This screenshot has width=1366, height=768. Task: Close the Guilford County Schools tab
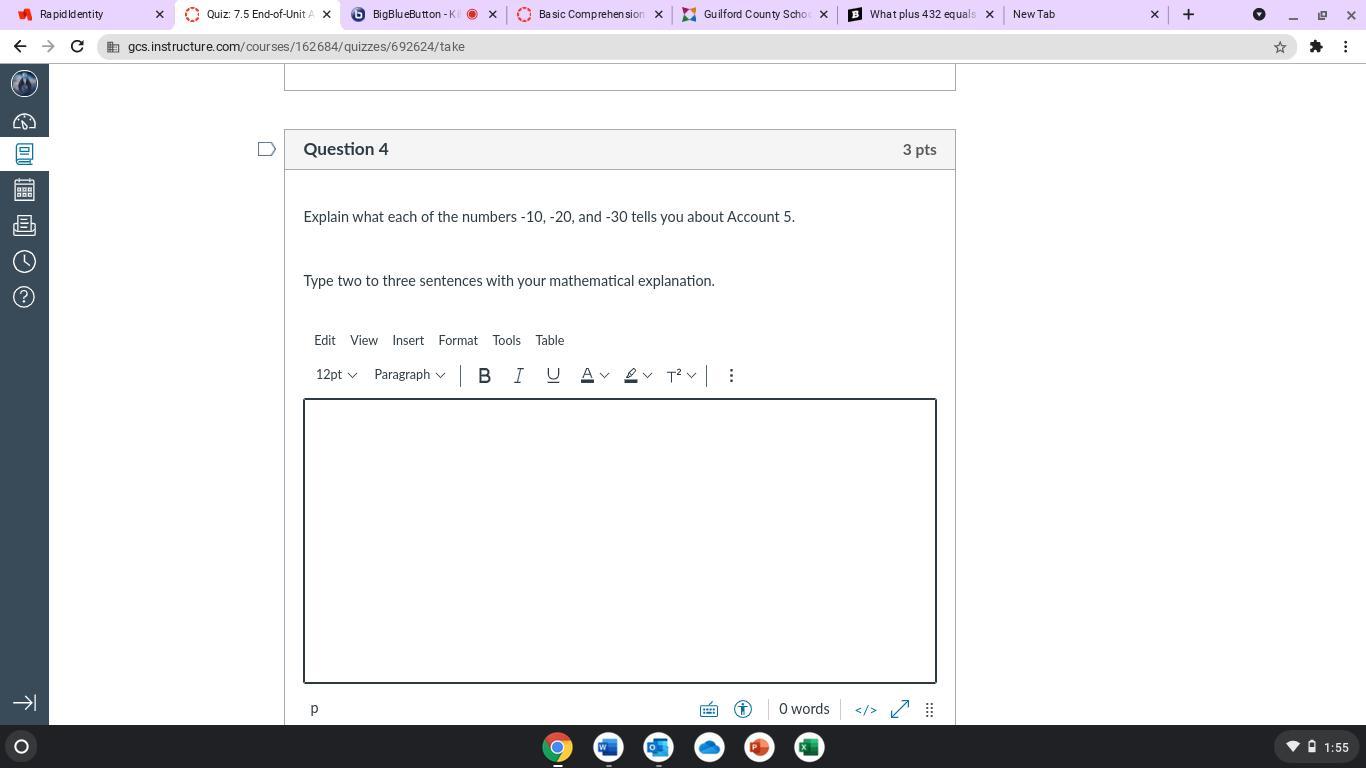[x=824, y=14]
